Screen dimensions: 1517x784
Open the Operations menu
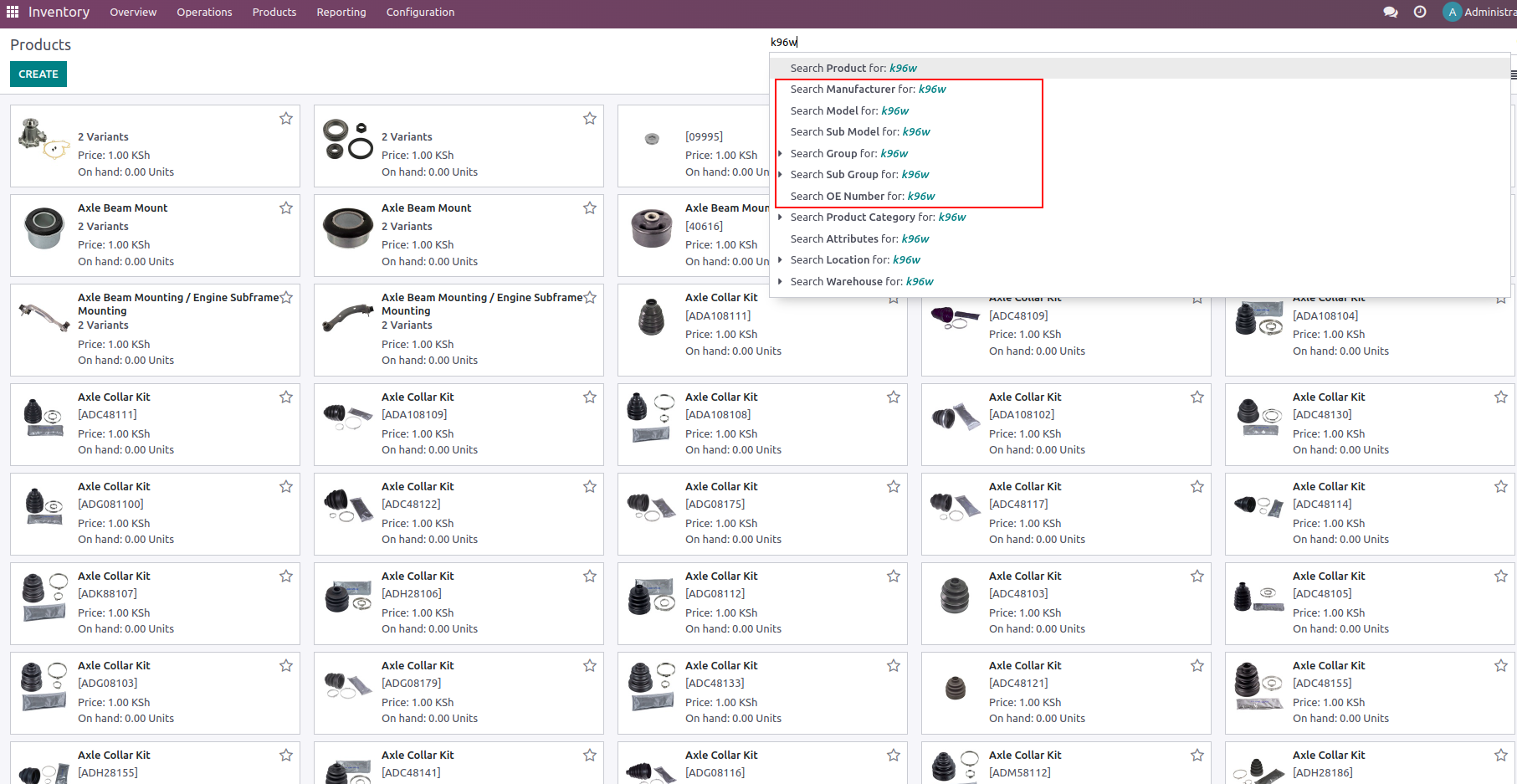204,13
